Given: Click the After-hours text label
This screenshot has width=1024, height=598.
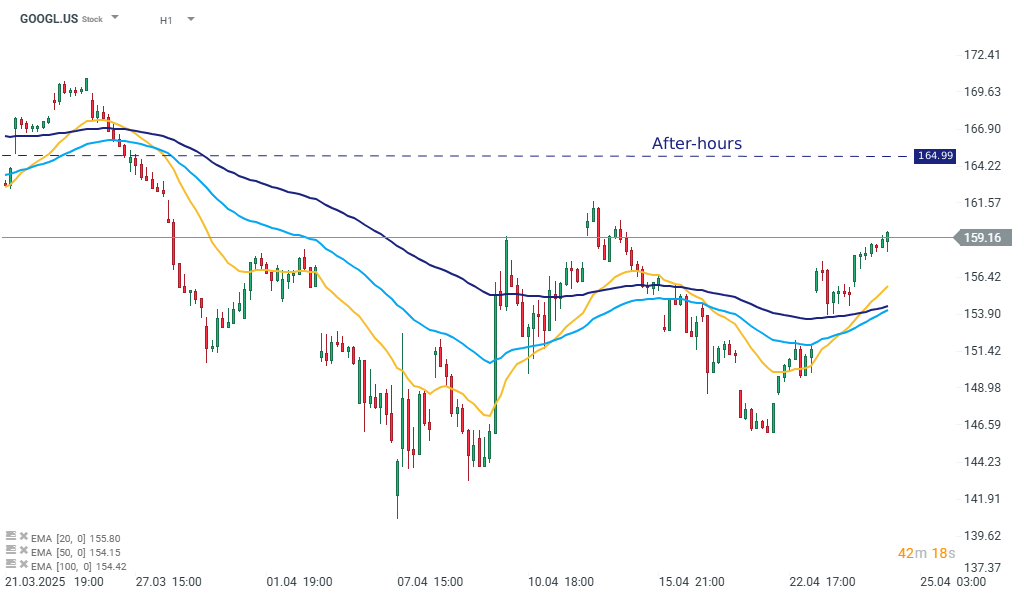Looking at the screenshot, I should pos(696,144).
